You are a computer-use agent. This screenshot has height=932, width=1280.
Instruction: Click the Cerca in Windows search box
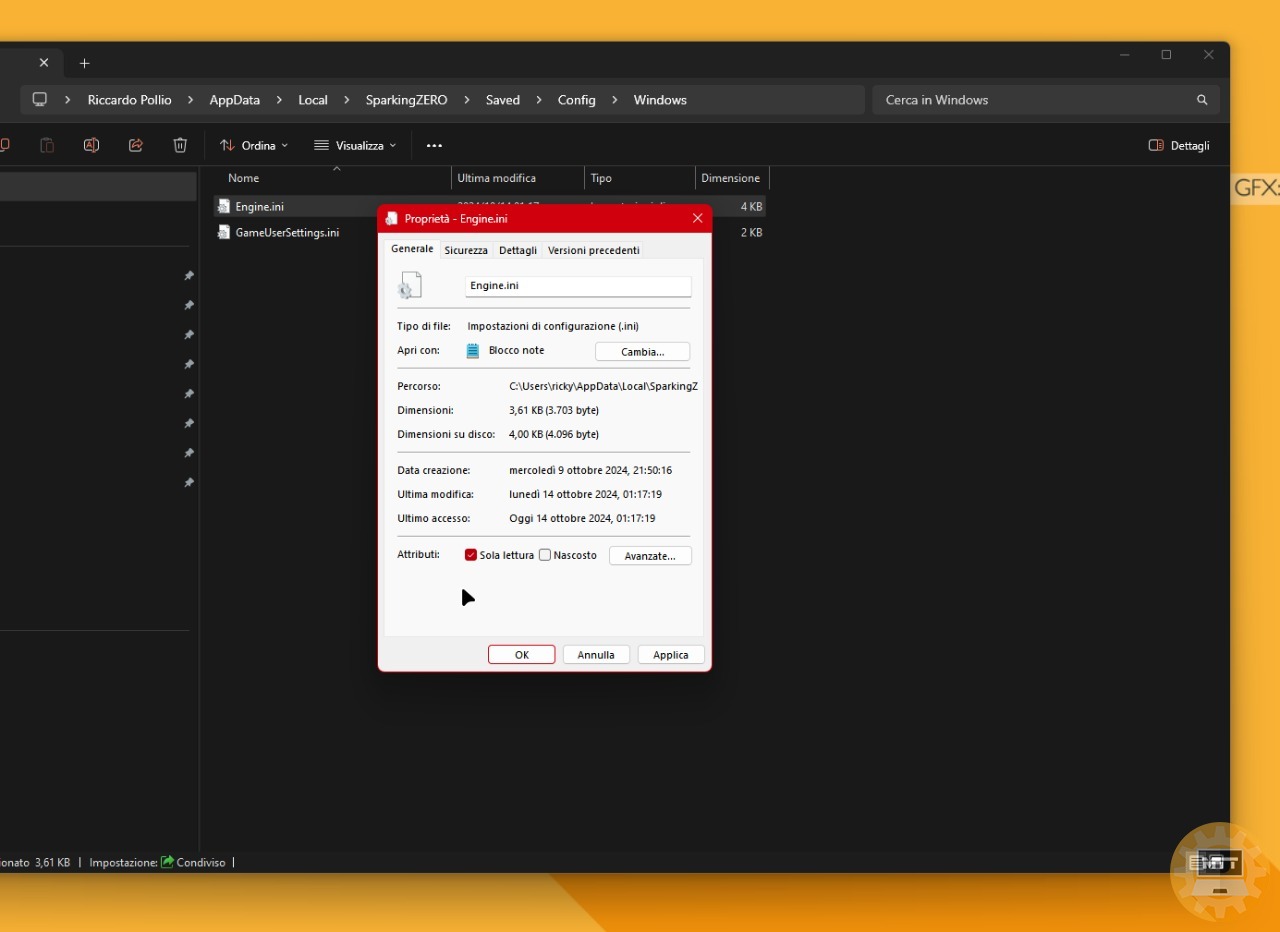point(1045,100)
